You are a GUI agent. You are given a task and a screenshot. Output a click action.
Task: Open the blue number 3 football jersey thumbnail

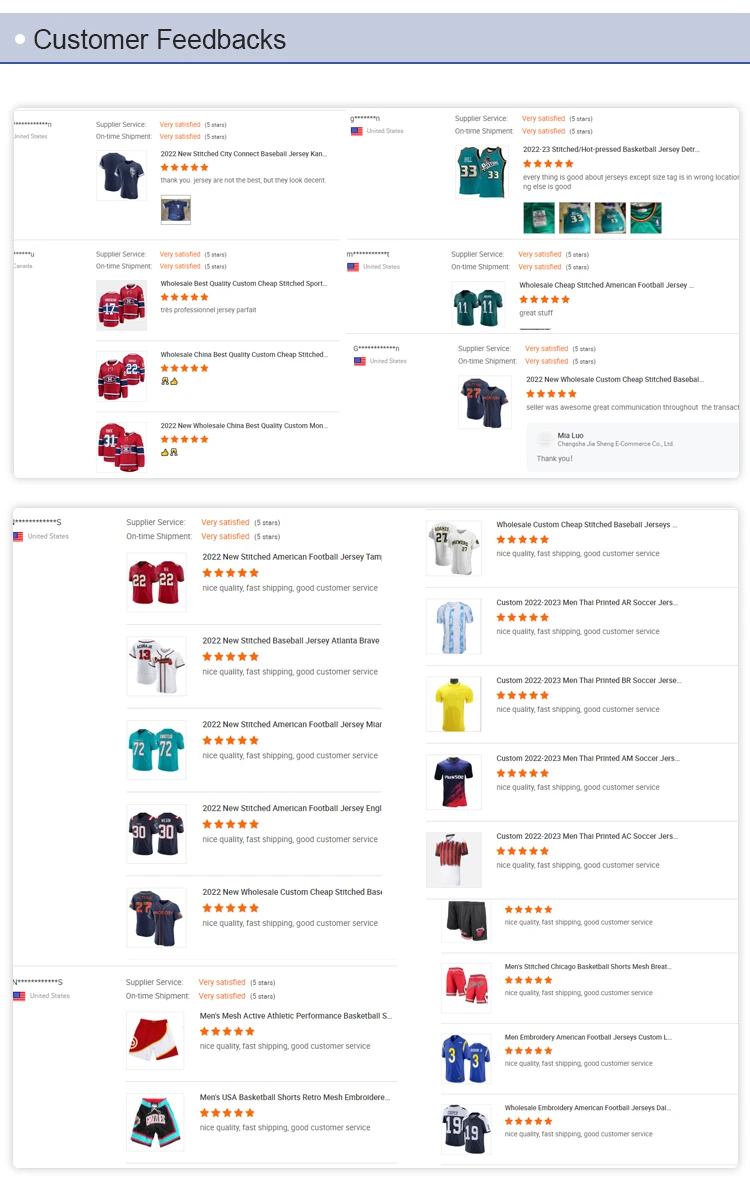[466, 1059]
